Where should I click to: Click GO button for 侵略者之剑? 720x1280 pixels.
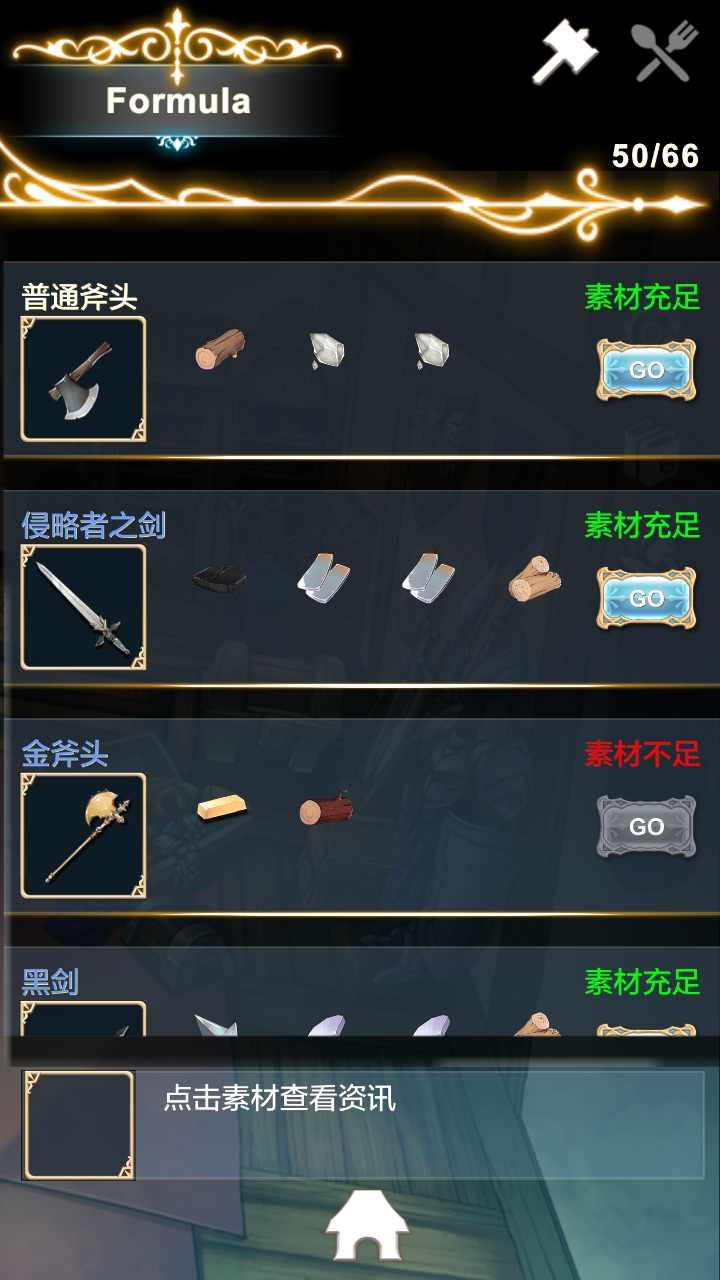click(x=646, y=598)
